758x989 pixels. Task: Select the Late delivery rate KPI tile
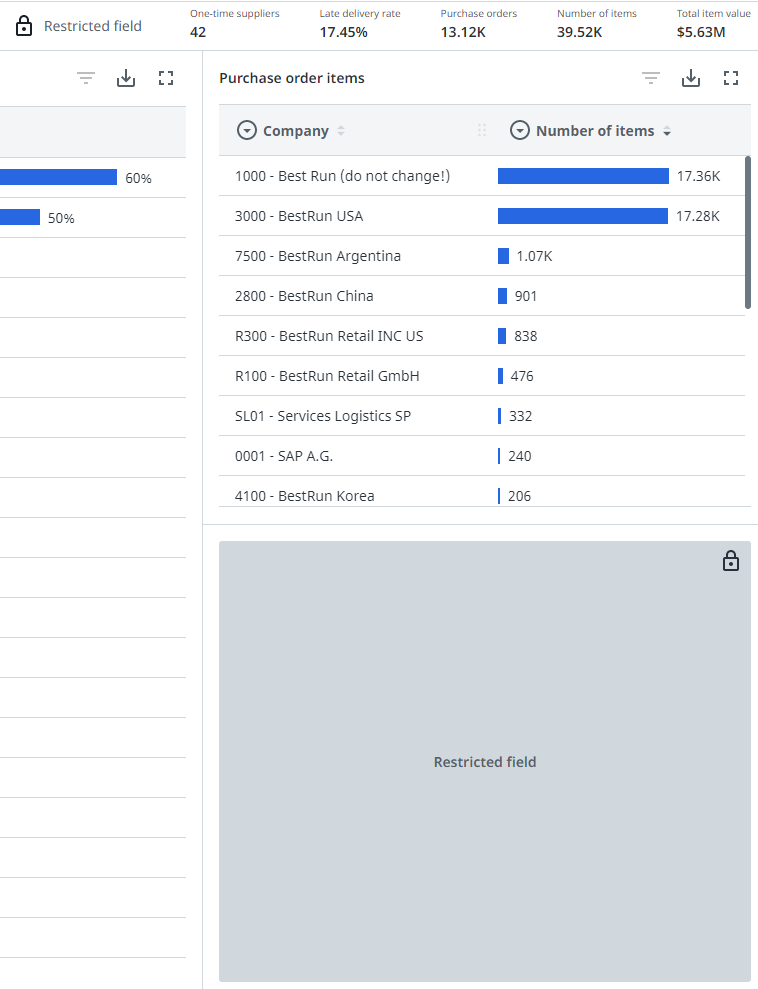[359, 24]
